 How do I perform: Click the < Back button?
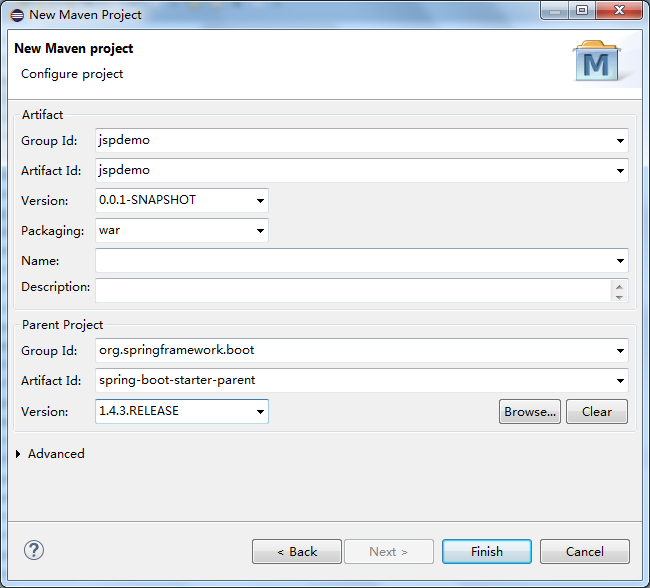(297, 552)
